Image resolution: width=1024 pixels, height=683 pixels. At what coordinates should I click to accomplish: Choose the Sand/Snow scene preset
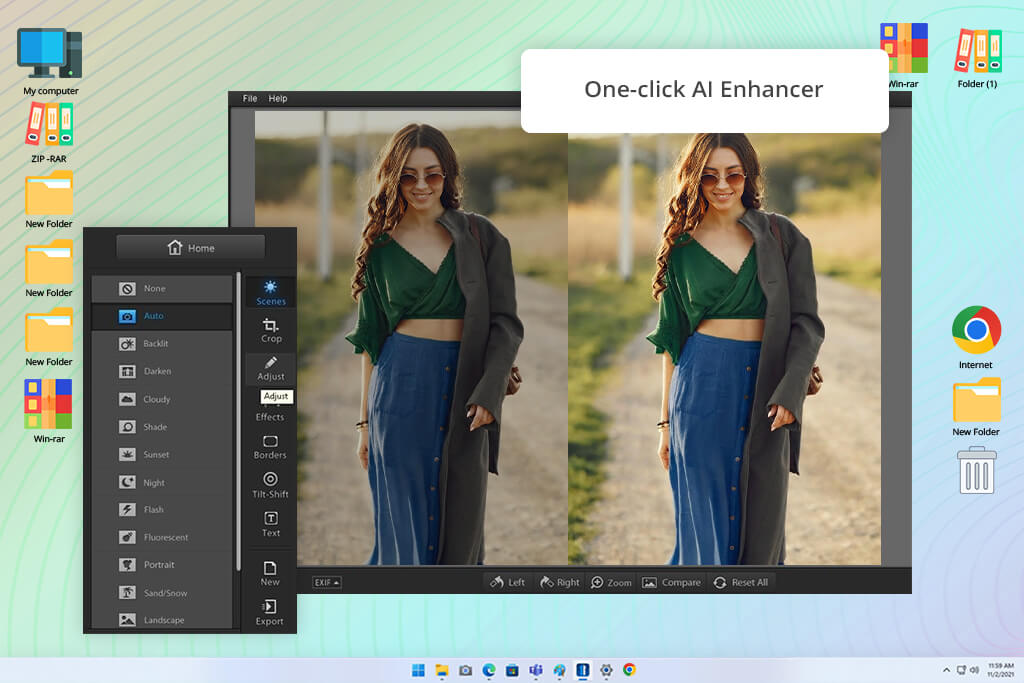click(x=162, y=593)
